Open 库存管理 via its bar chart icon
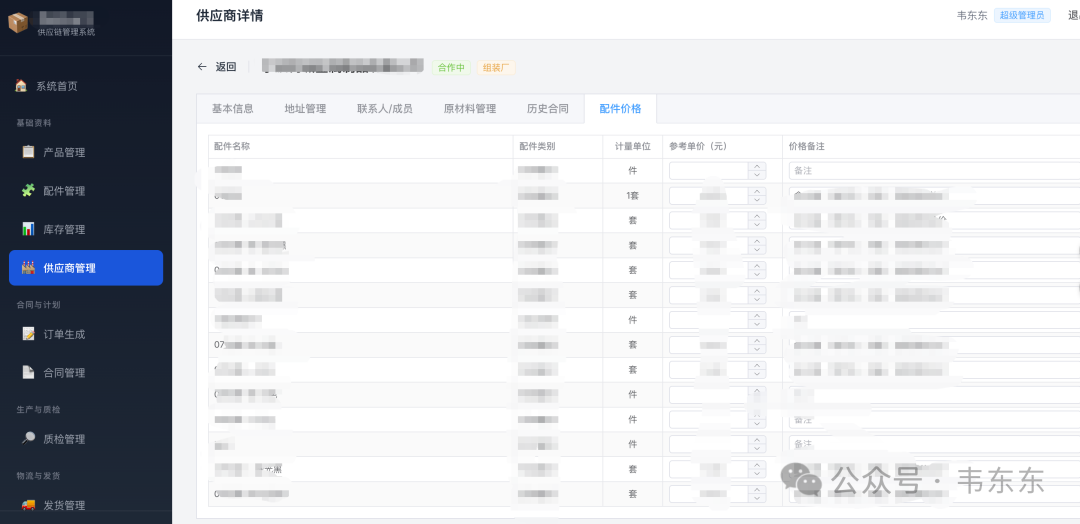Screen dimensions: 1080x524 (x=28, y=229)
